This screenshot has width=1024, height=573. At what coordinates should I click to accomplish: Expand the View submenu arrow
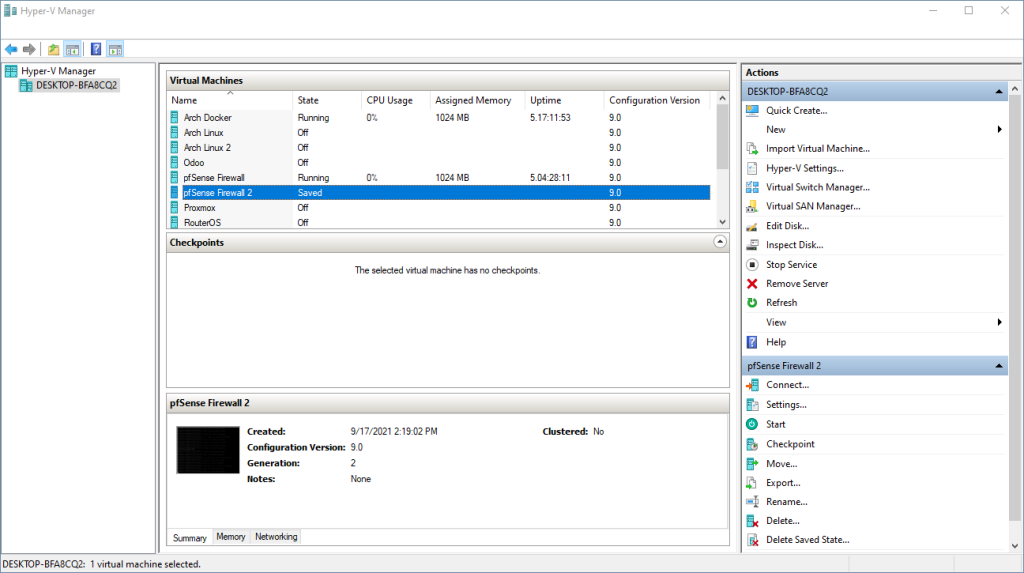(x=999, y=322)
